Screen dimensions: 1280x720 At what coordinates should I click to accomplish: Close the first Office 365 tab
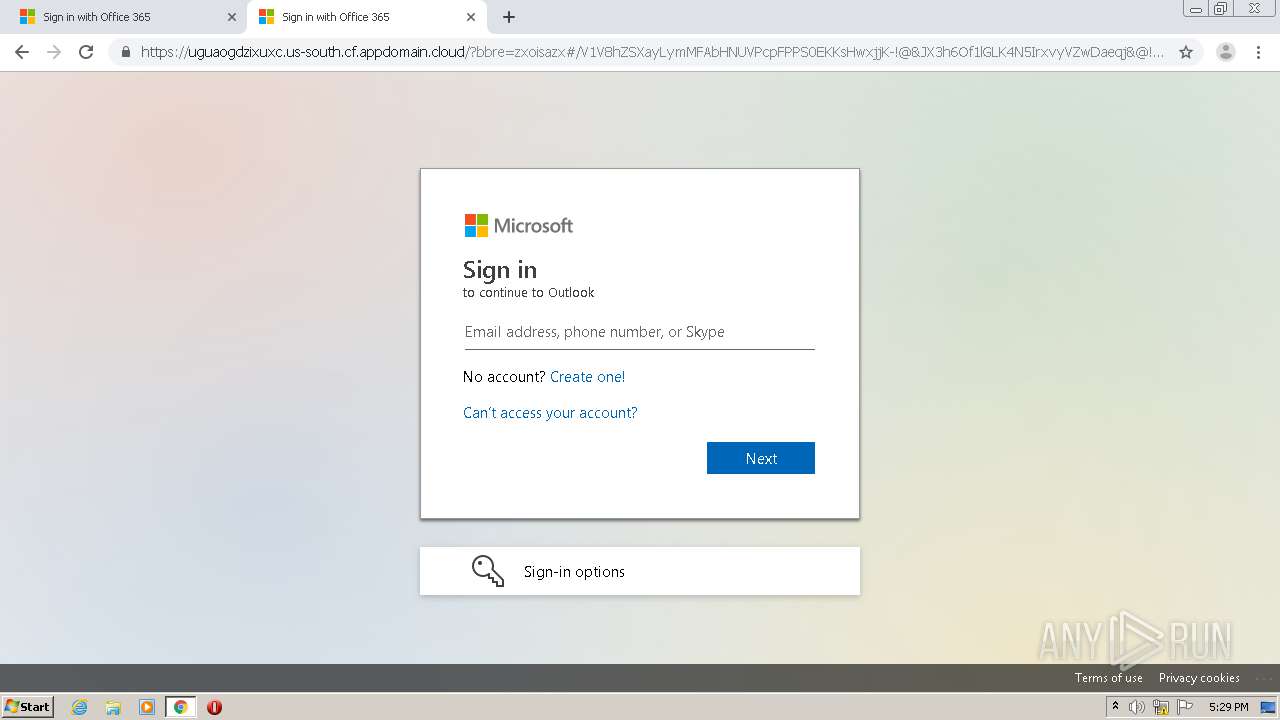click(x=232, y=17)
